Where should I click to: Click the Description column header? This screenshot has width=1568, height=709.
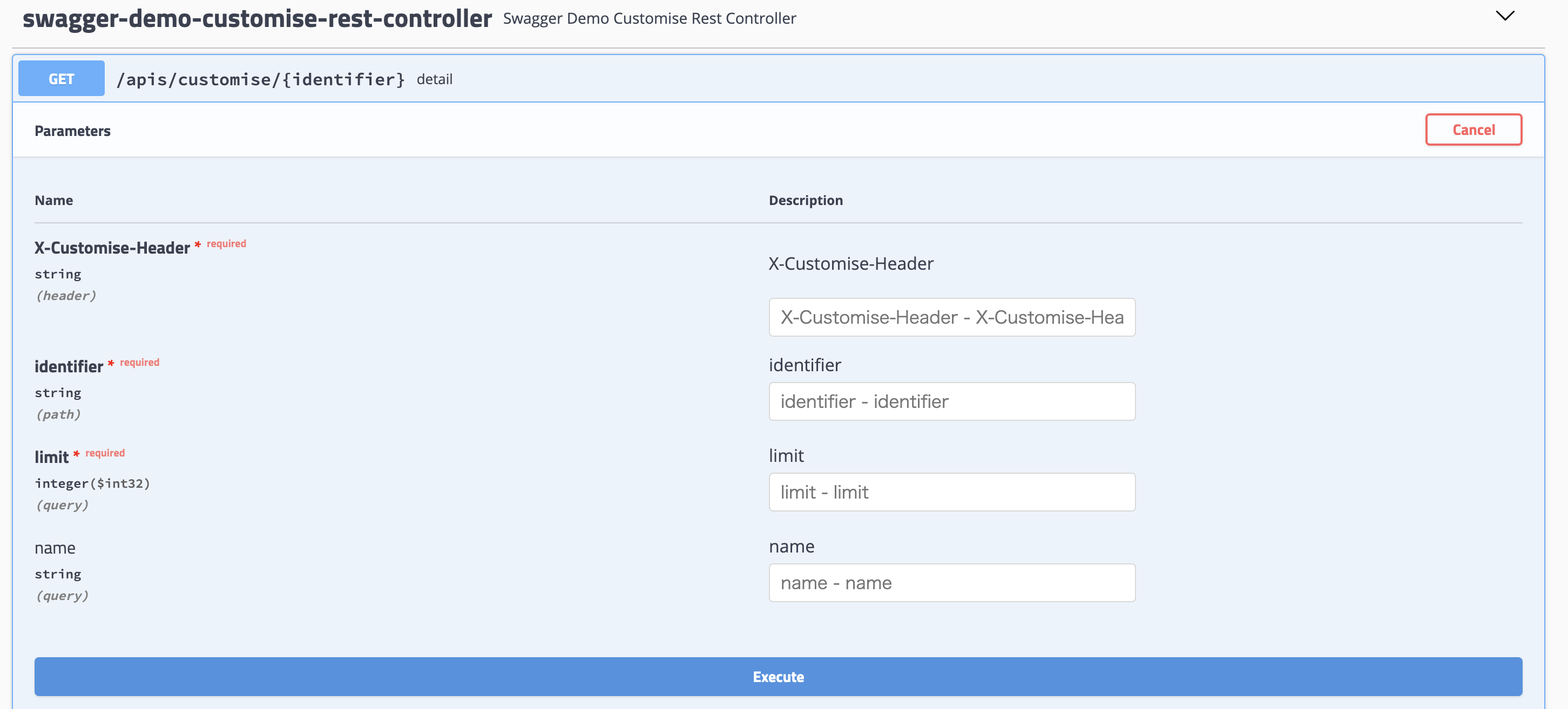pyautogui.click(x=805, y=200)
